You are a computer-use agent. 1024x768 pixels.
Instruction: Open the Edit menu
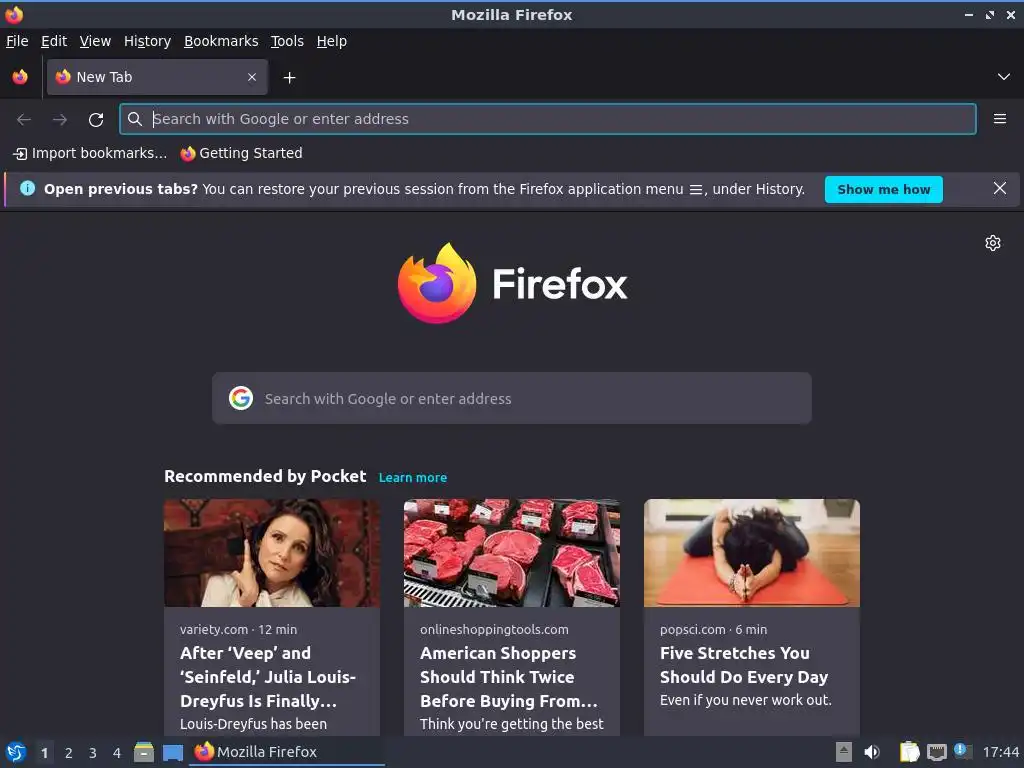[x=54, y=41]
